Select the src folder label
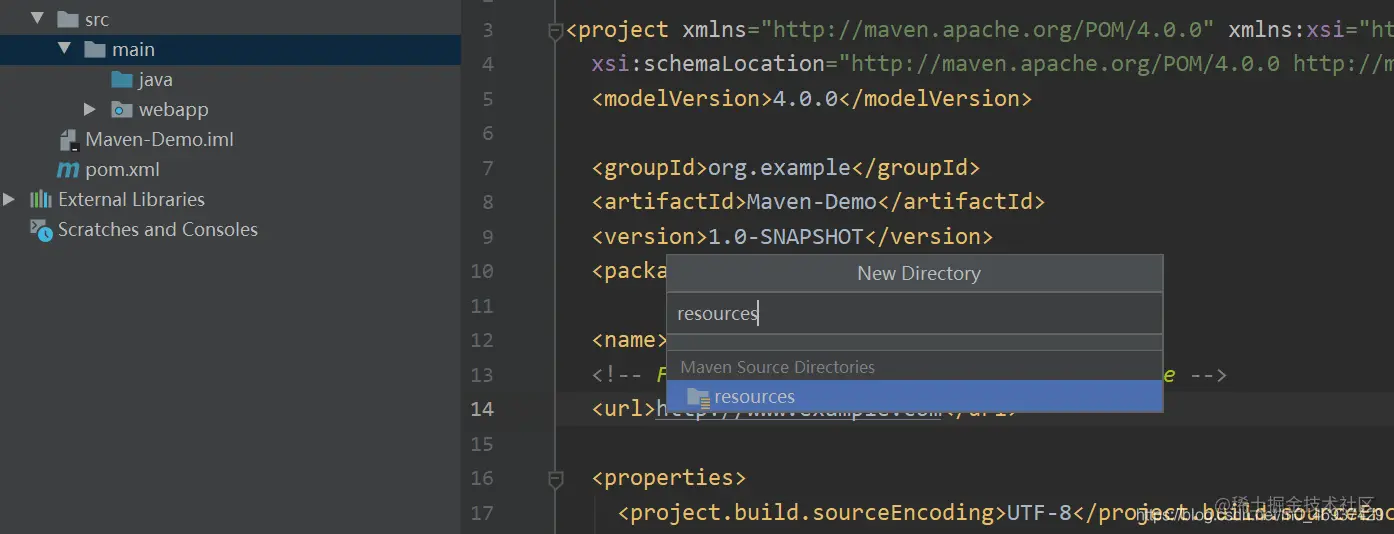Screen dimensions: 1394x534 click(97, 19)
